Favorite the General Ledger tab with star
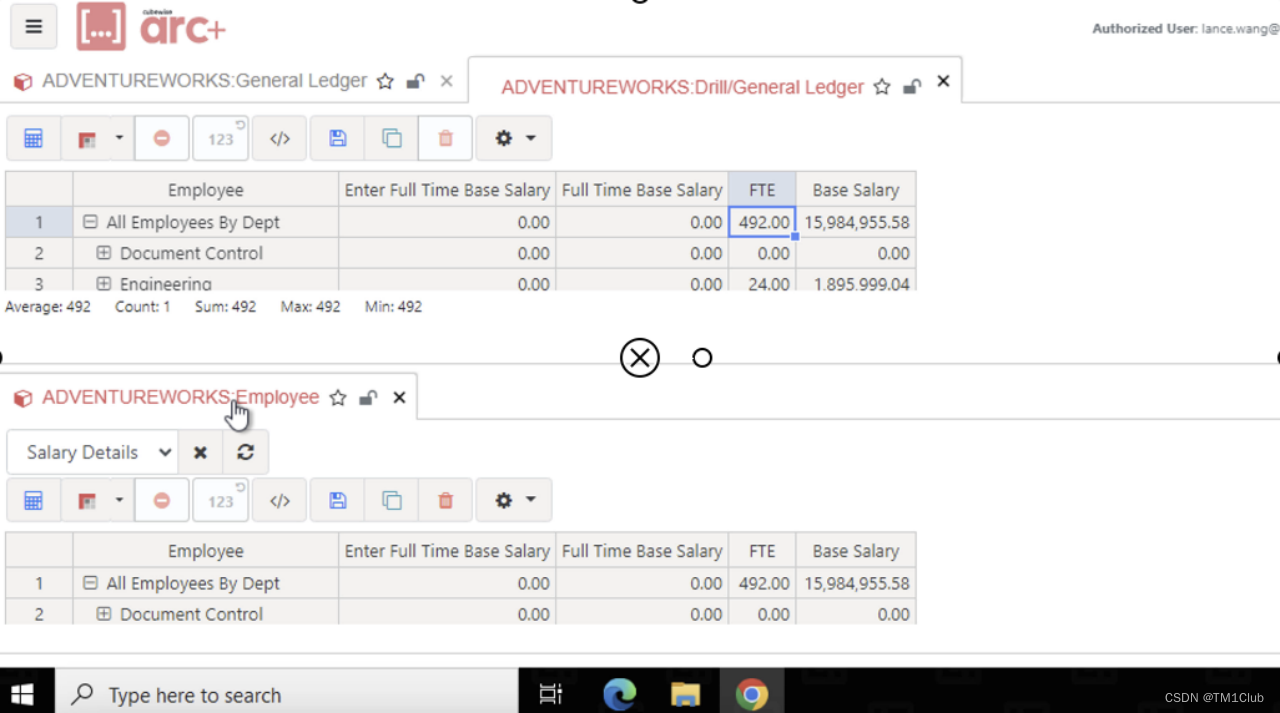1280x713 pixels. pos(385,82)
